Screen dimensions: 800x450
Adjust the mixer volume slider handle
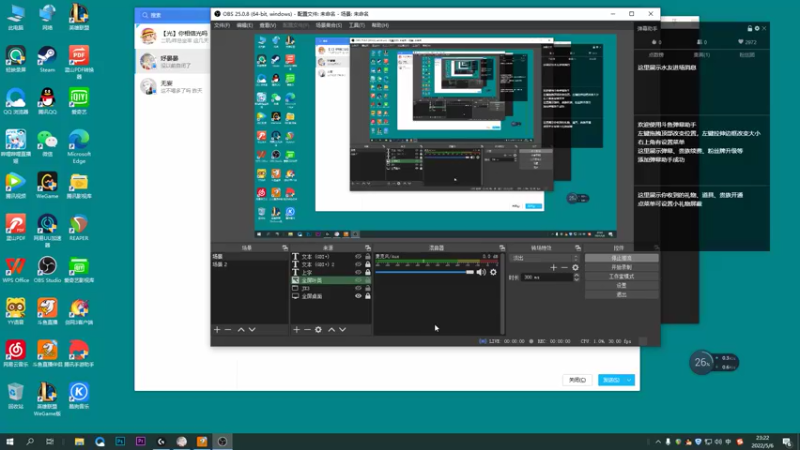(470, 272)
